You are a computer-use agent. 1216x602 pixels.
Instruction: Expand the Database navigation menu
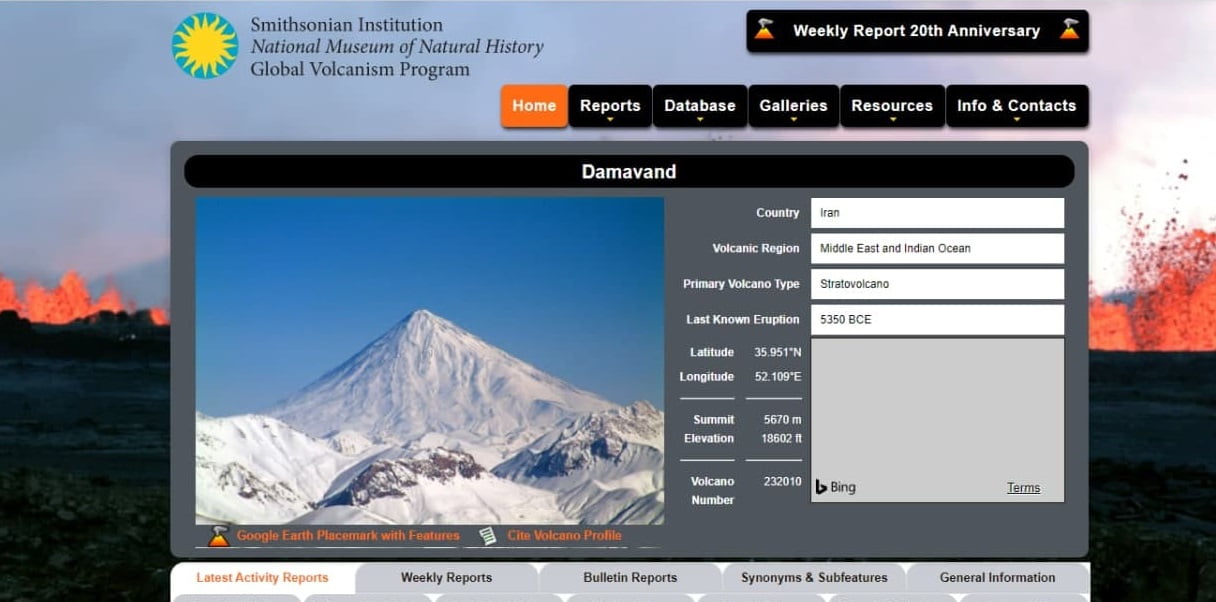coord(699,106)
